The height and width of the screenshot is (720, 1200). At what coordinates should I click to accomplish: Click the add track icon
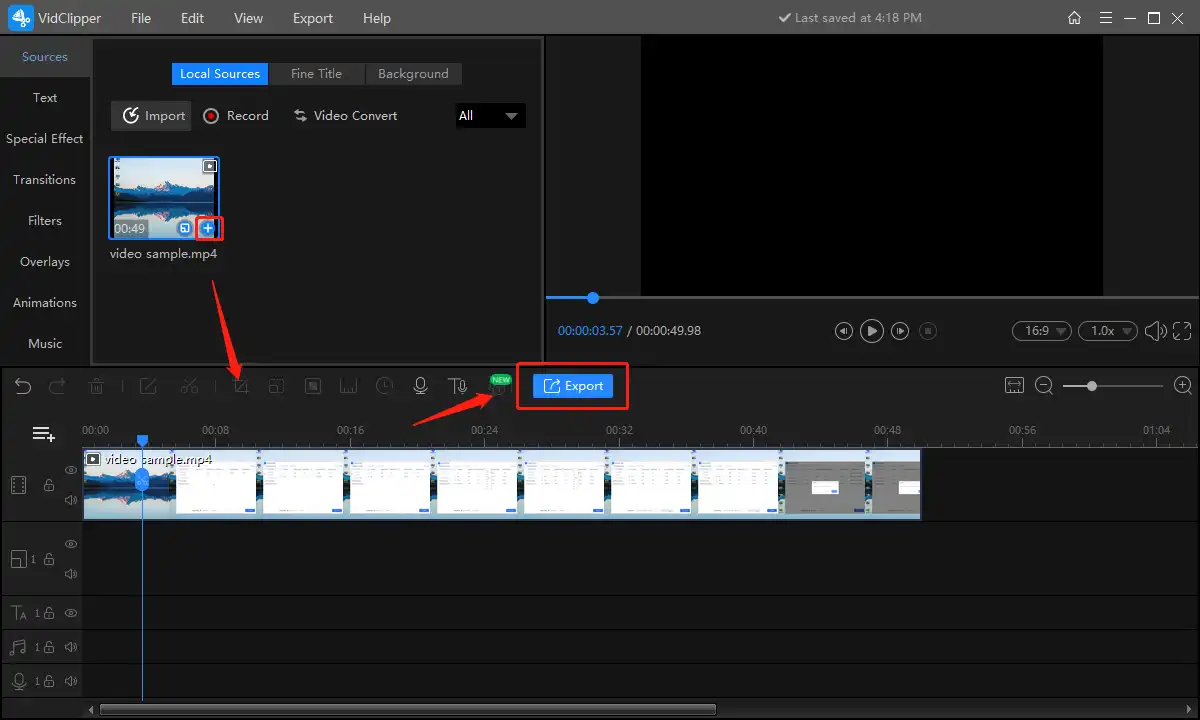coord(43,434)
